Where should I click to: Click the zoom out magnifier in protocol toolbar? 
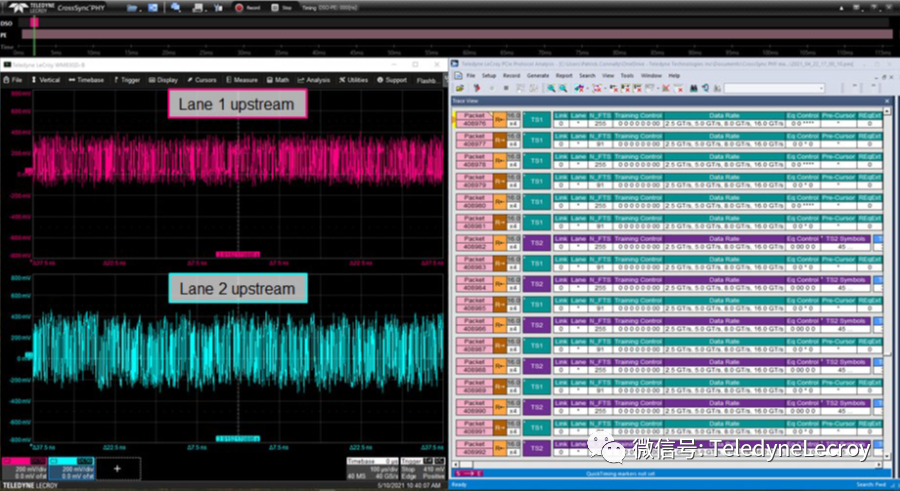pyautogui.click(x=562, y=88)
